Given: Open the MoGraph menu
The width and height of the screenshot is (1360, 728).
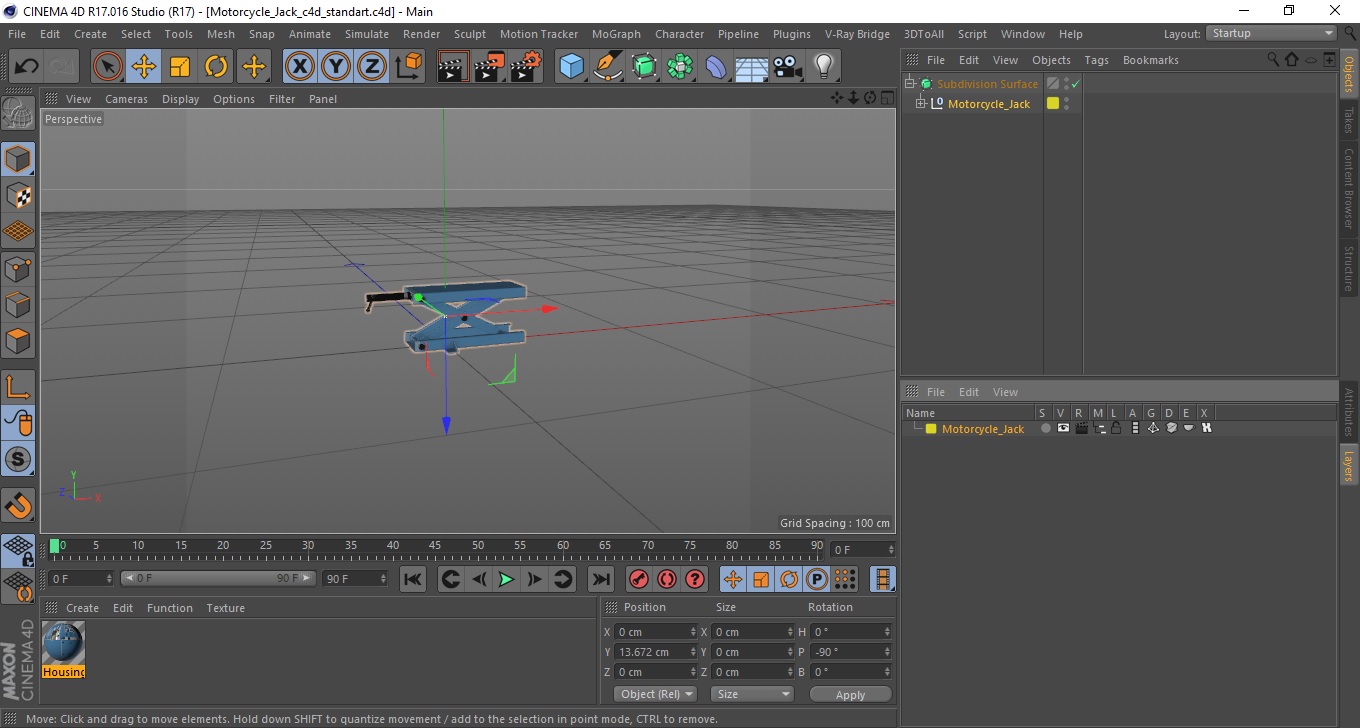Looking at the screenshot, I should point(616,34).
